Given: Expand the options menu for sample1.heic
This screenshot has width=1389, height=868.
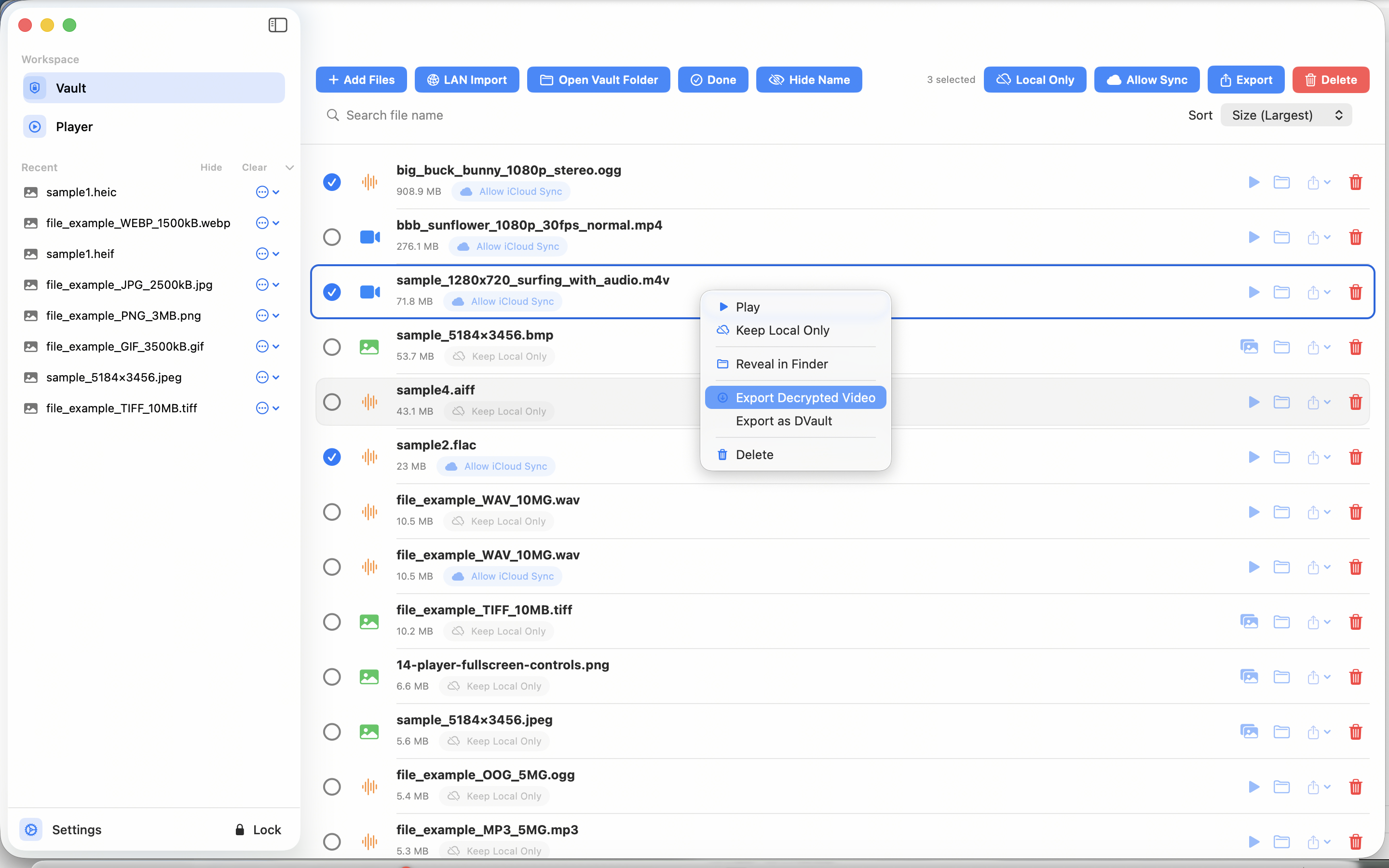Looking at the screenshot, I should 262,192.
